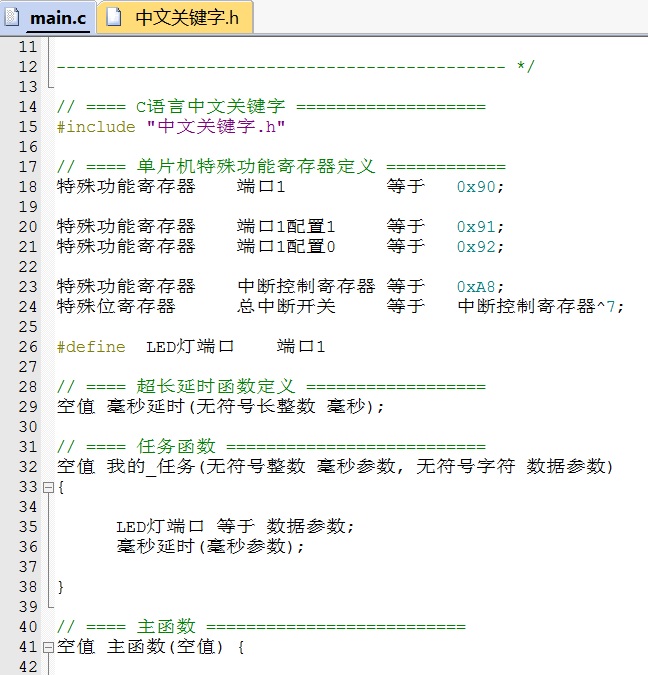Click 端口1配置1 identifier on line 20
The image size is (648, 675).
click(x=286, y=226)
